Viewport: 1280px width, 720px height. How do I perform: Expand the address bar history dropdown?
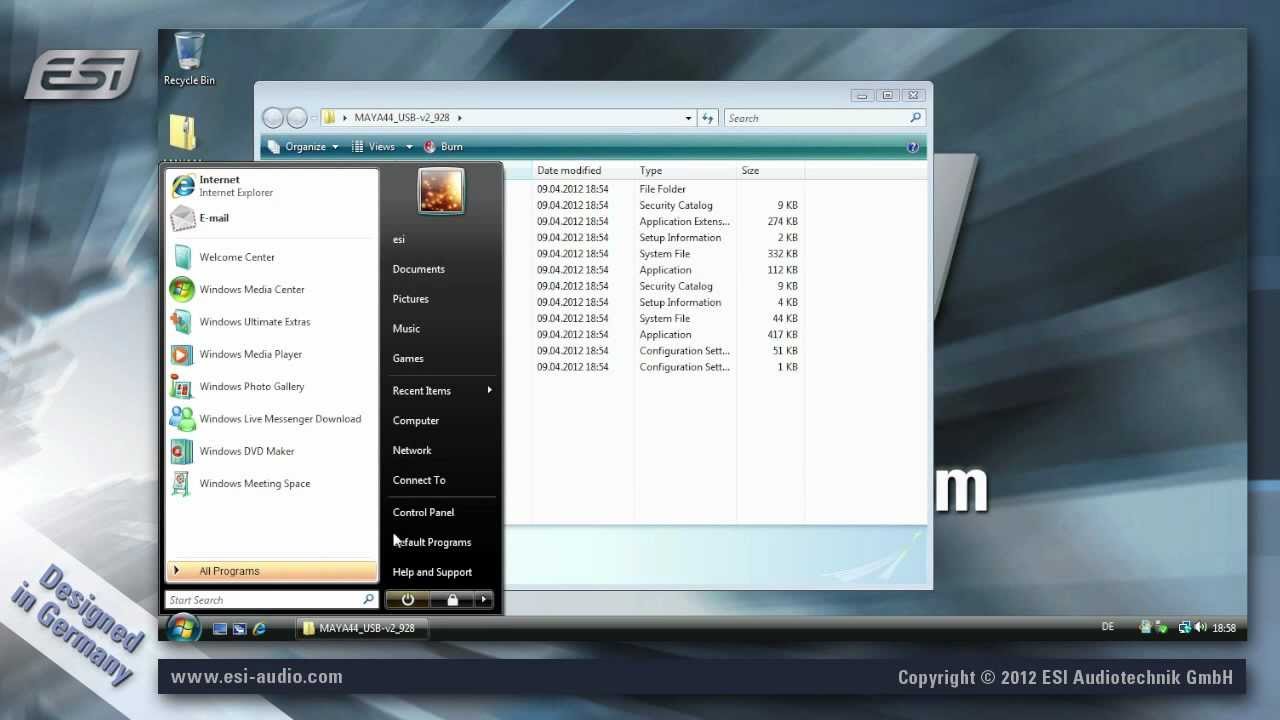coord(688,118)
